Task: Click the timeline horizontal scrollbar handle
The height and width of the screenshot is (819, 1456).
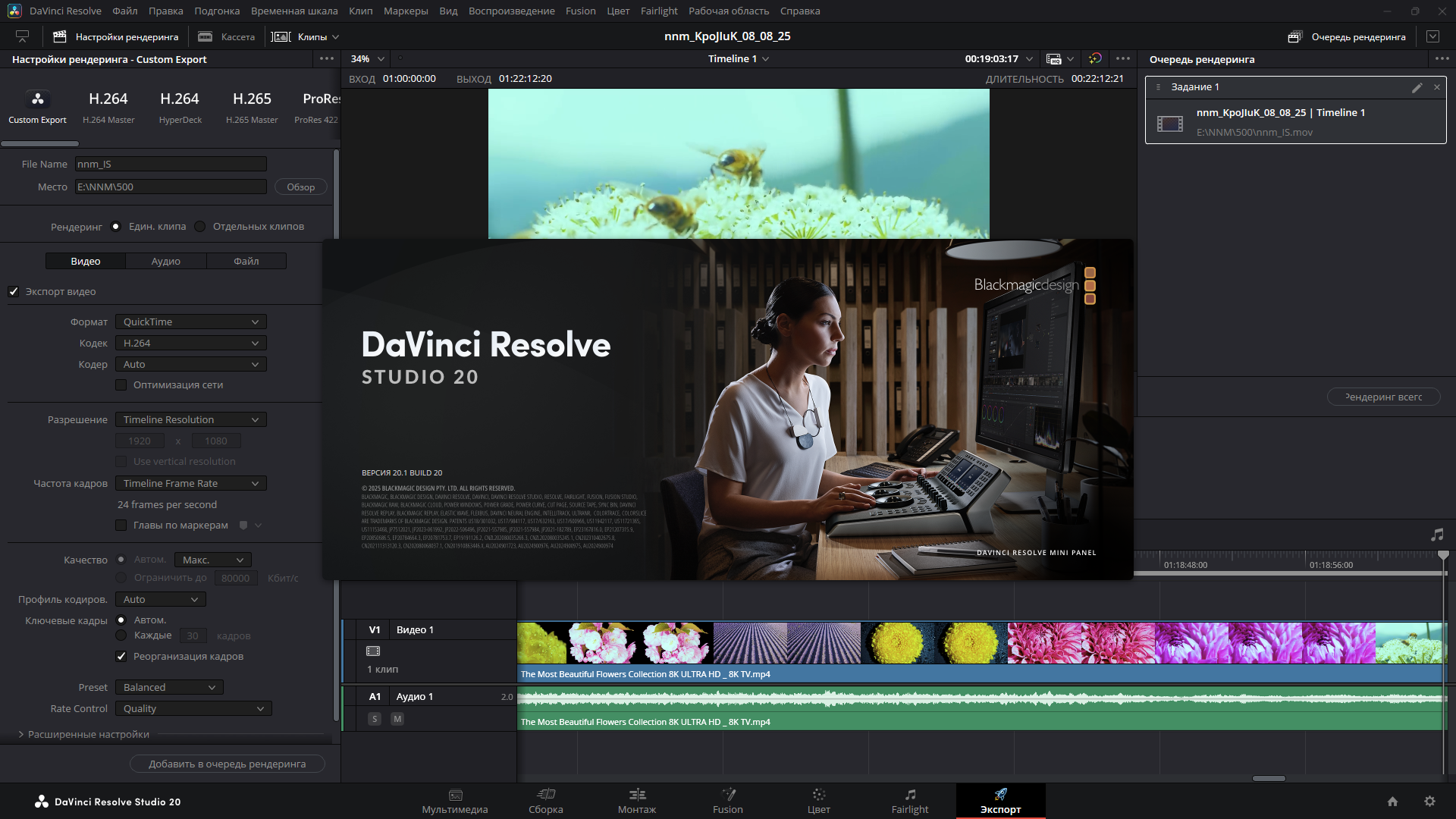Action: [x=1269, y=778]
